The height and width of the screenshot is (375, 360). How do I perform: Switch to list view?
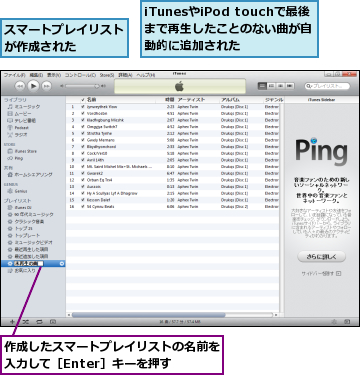click(x=263, y=86)
